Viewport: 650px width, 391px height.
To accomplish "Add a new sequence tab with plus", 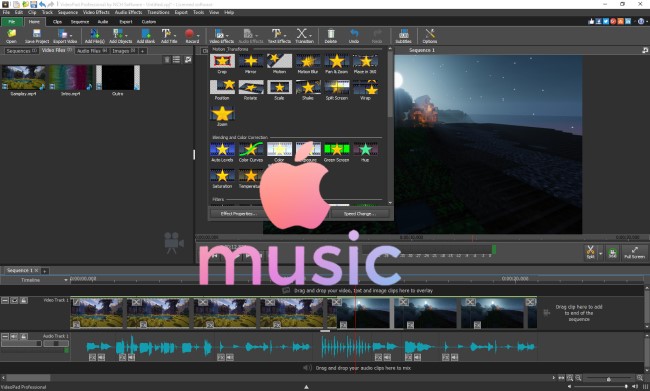I will click(x=45, y=271).
